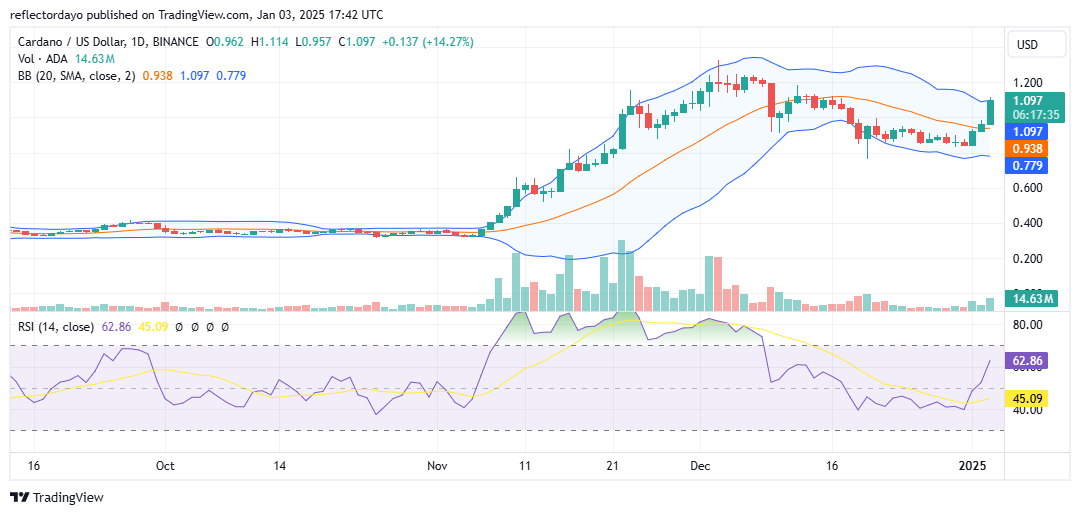Click the open price value O0.962
This screenshot has width=1080, height=515.
pos(227,42)
